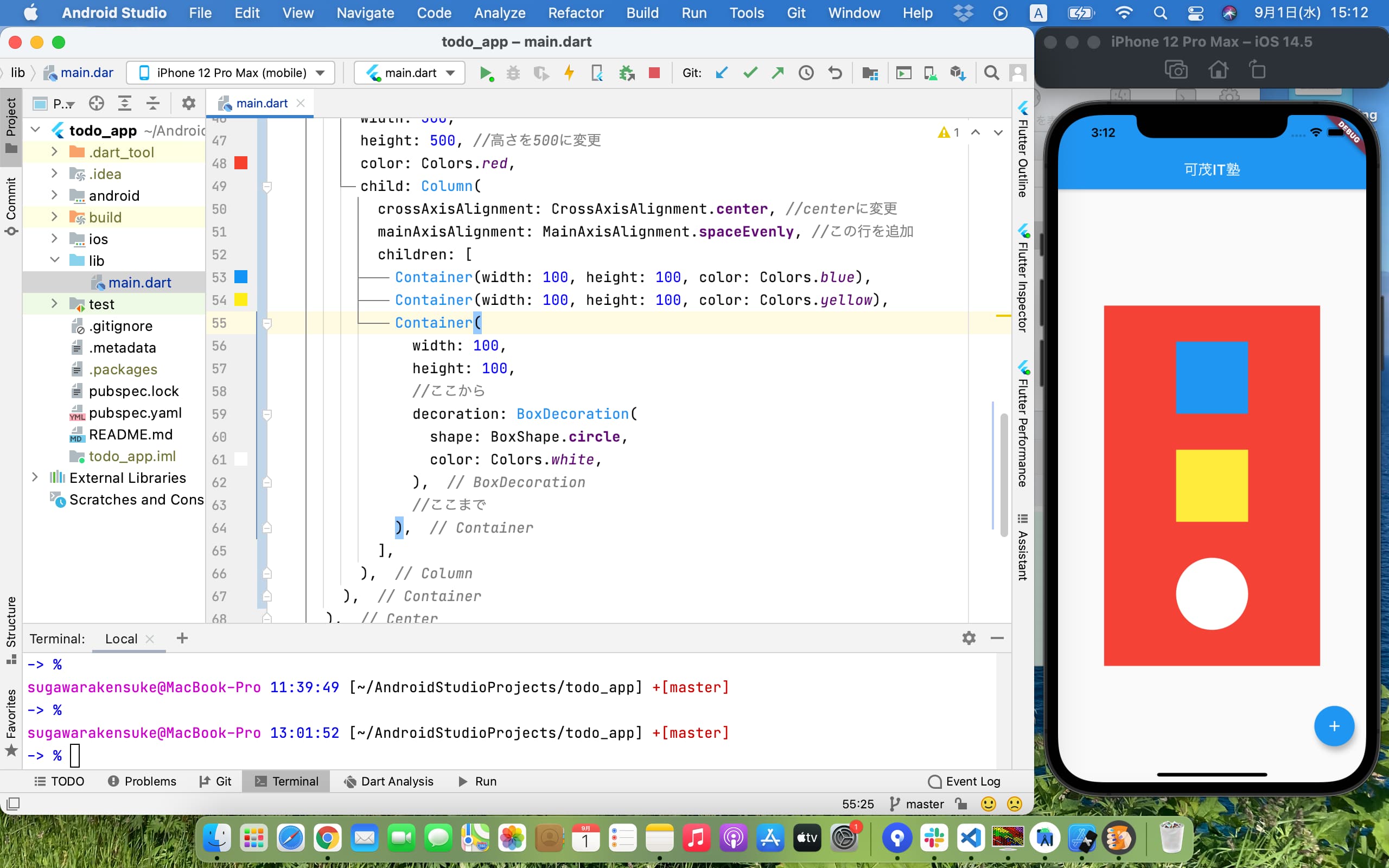Image resolution: width=1389 pixels, height=868 pixels.
Task: Switch to the Problems tab
Action: tap(142, 781)
